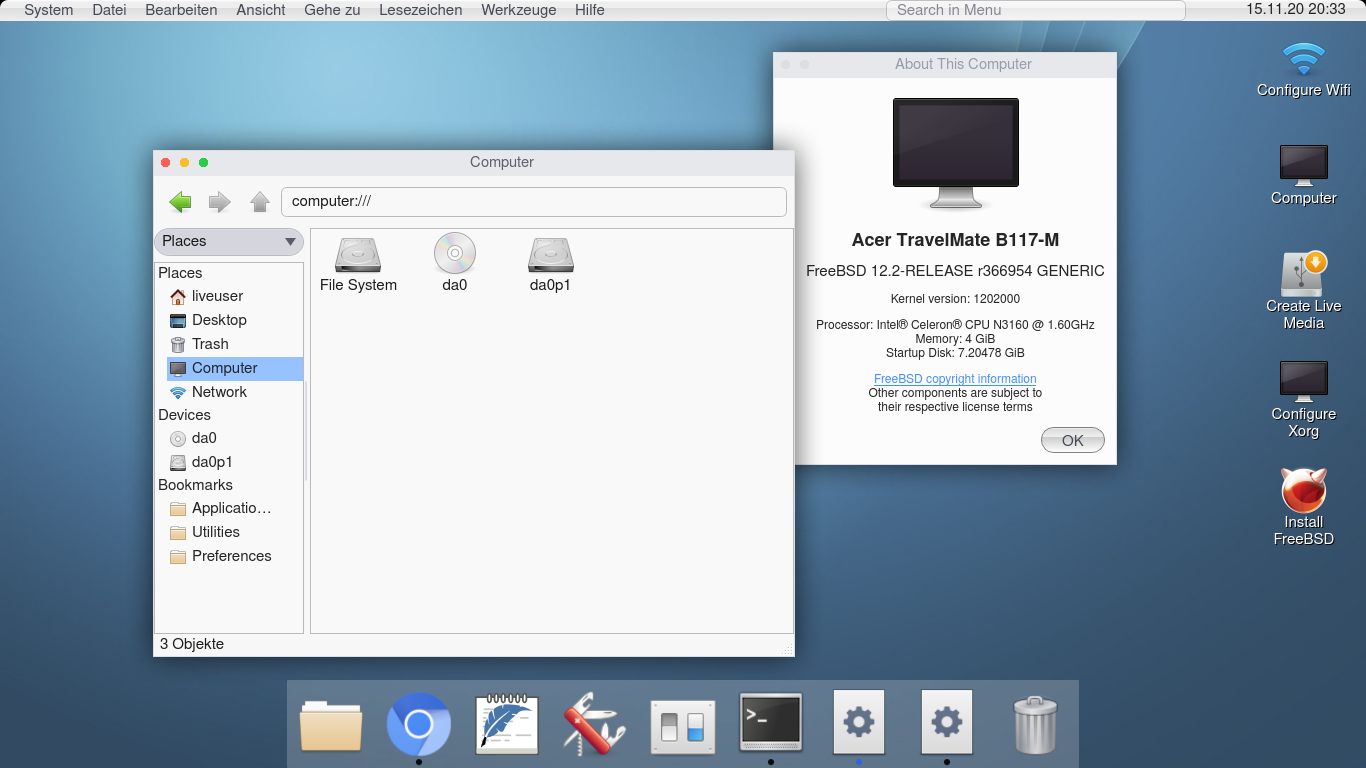Image resolution: width=1366 pixels, height=768 pixels.
Task: Open the Chromium browser from the dock
Action: point(419,723)
